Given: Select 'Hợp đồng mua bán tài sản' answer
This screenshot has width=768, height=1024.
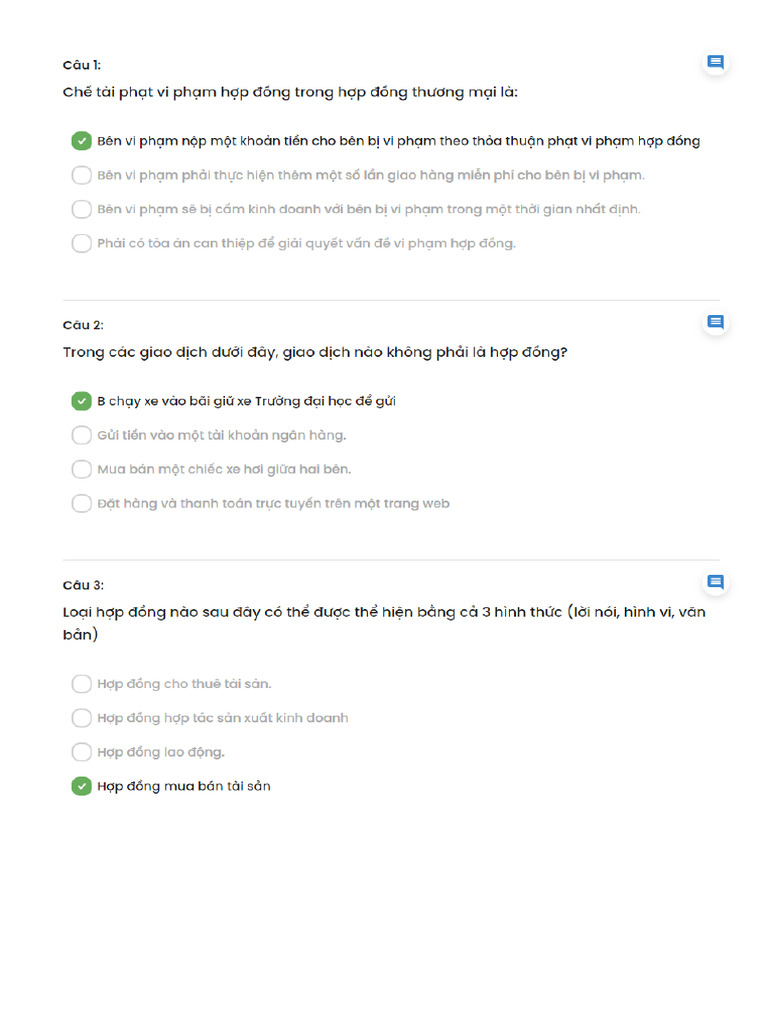Looking at the screenshot, I should (x=81, y=786).
